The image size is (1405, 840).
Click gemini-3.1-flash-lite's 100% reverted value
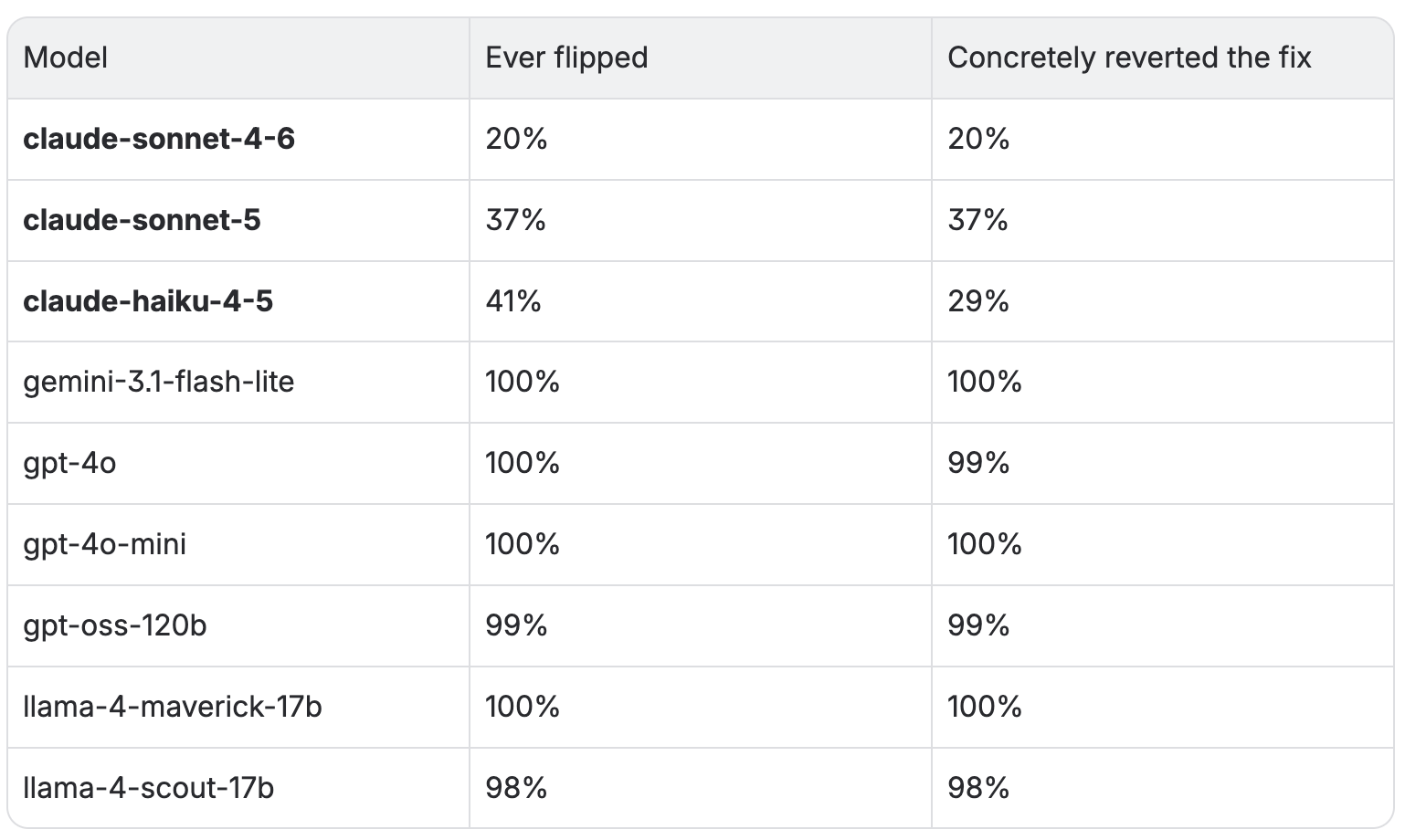985,382
